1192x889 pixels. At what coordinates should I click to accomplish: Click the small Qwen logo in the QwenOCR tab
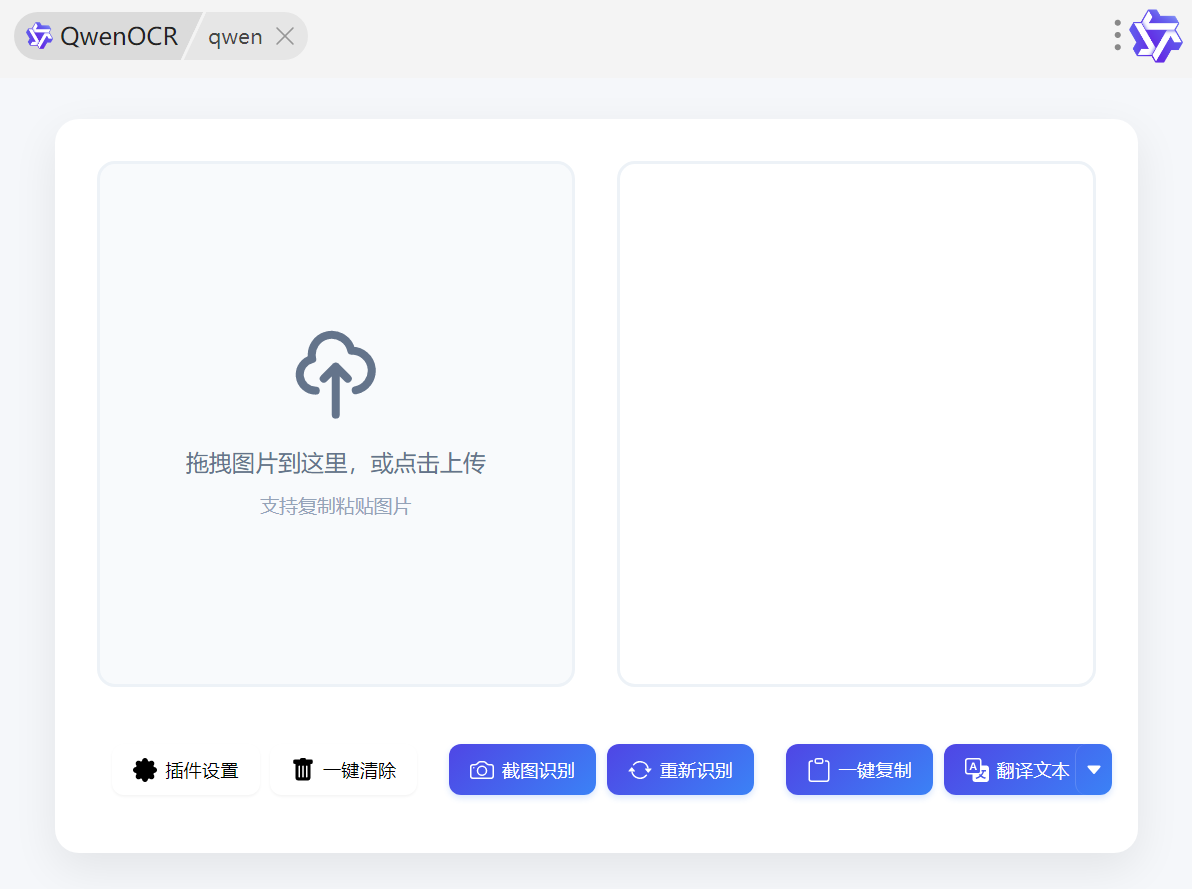point(39,36)
